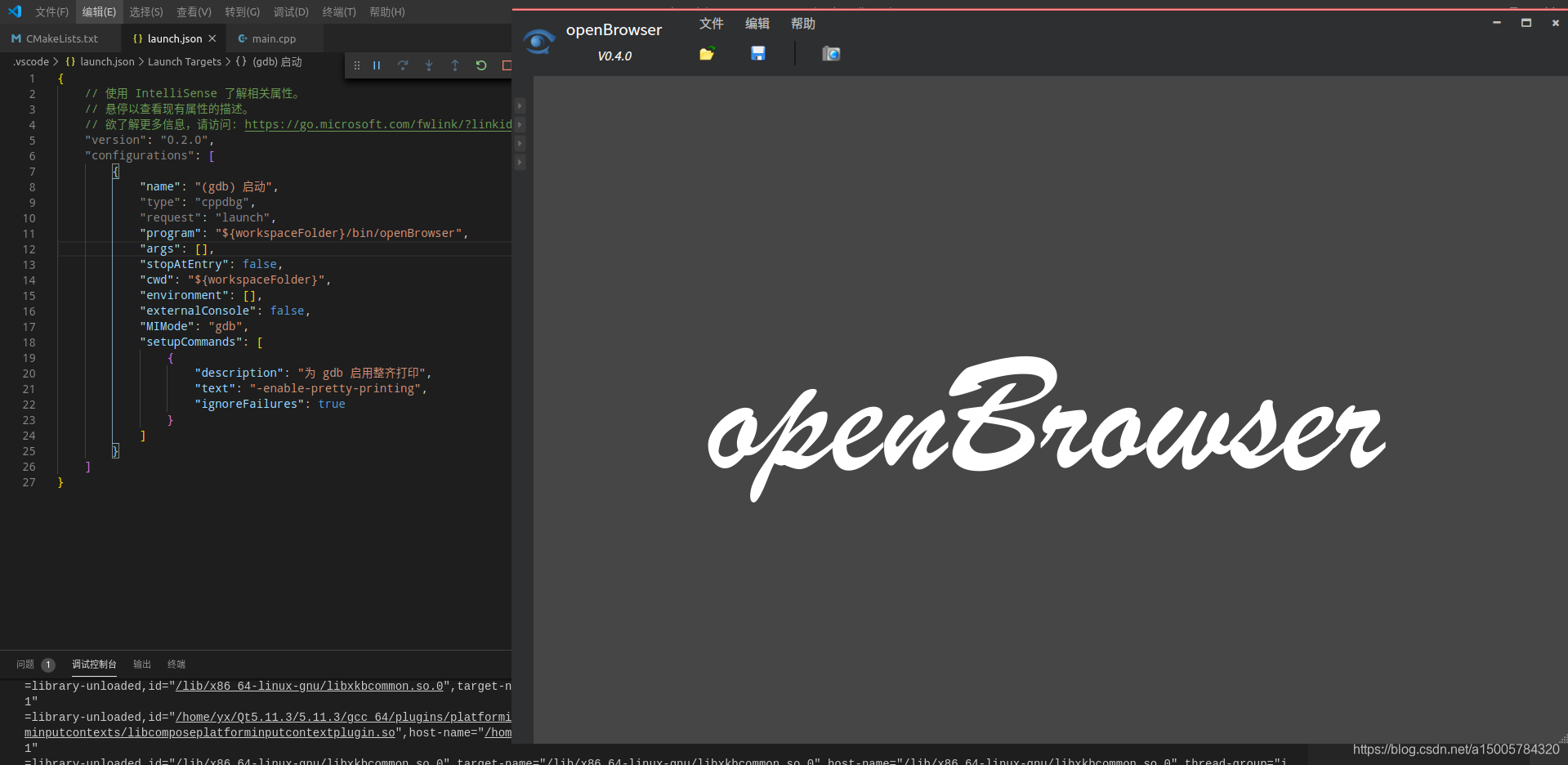Restart debugging with the green arrow icon

tap(481, 65)
